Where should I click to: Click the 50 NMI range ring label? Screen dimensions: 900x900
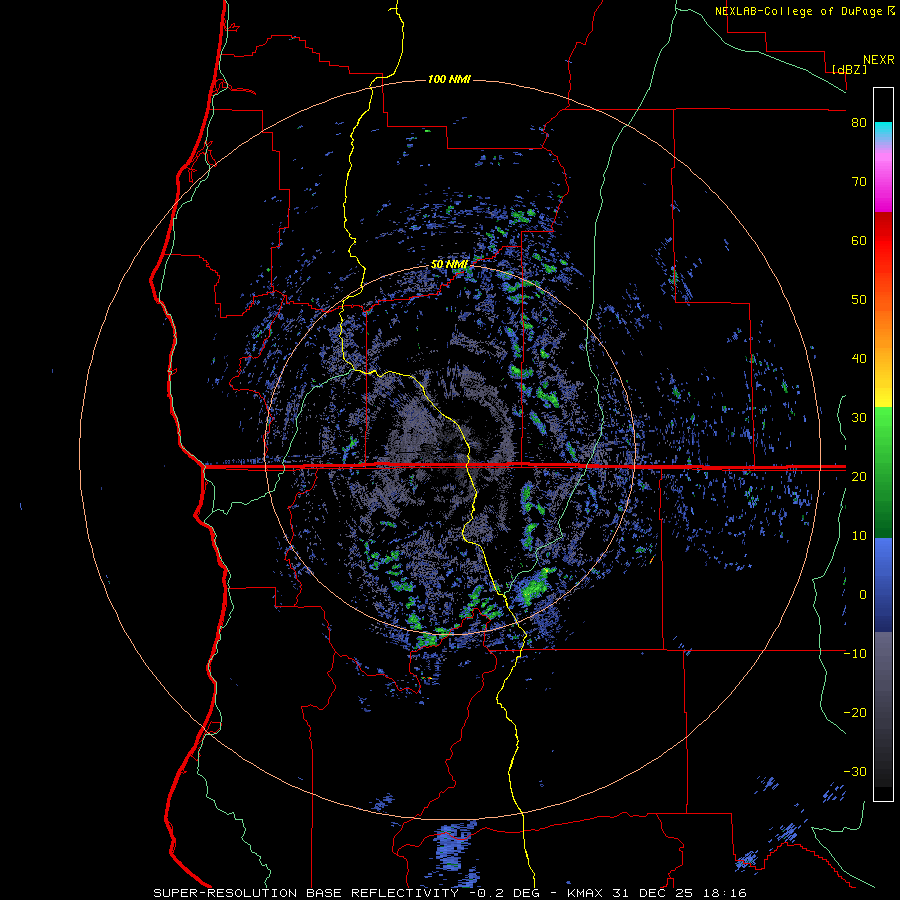(x=449, y=264)
